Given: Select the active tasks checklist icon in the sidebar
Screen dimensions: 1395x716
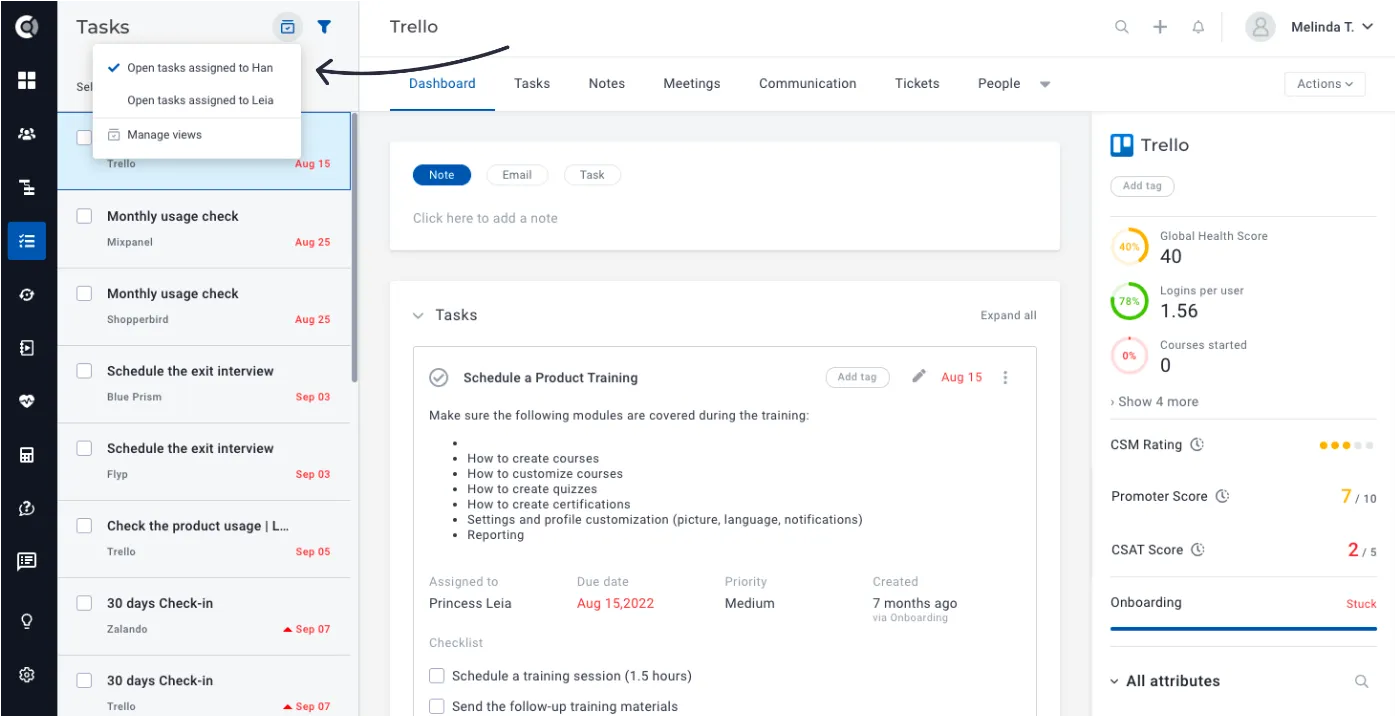Looking at the screenshot, I should click(27, 241).
